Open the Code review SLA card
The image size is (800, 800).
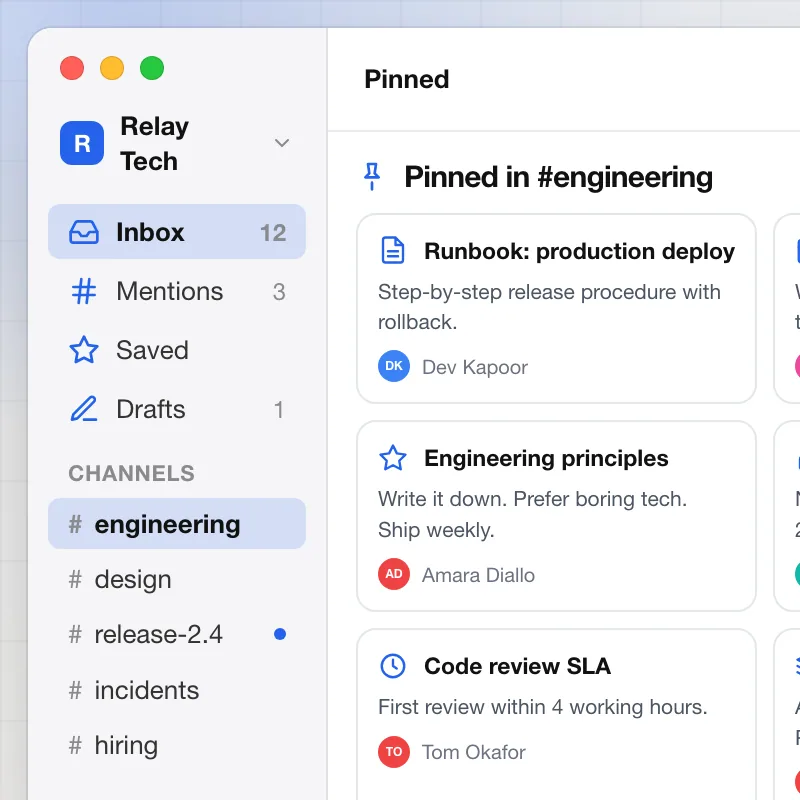point(556,714)
